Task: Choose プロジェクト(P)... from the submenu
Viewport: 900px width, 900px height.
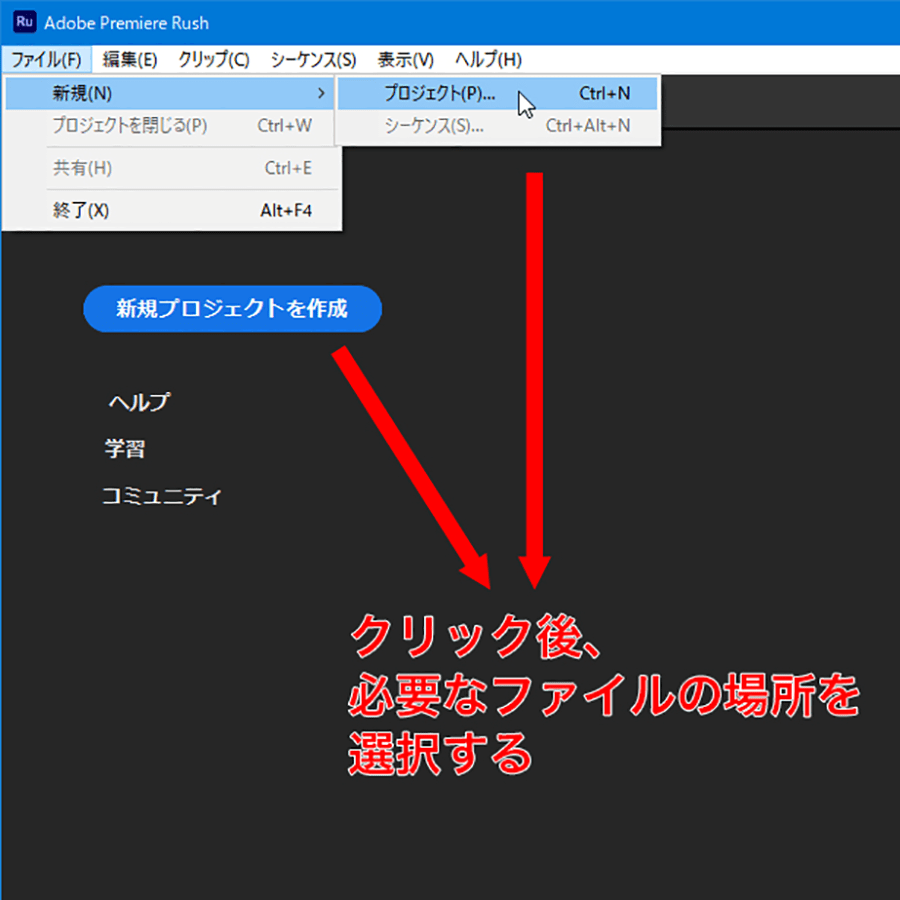Action: [x=497, y=93]
